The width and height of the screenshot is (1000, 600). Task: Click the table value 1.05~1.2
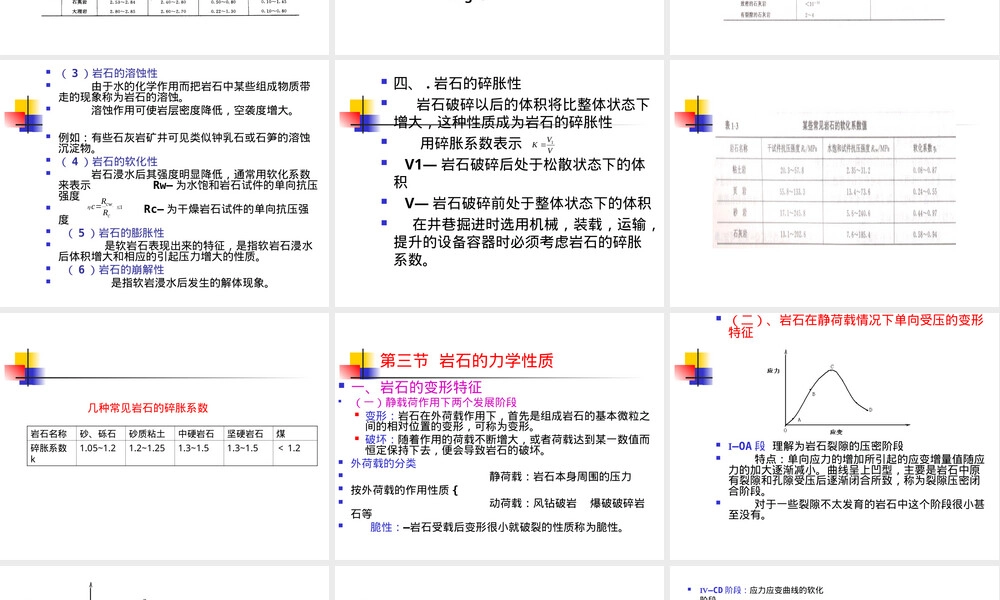click(x=98, y=448)
